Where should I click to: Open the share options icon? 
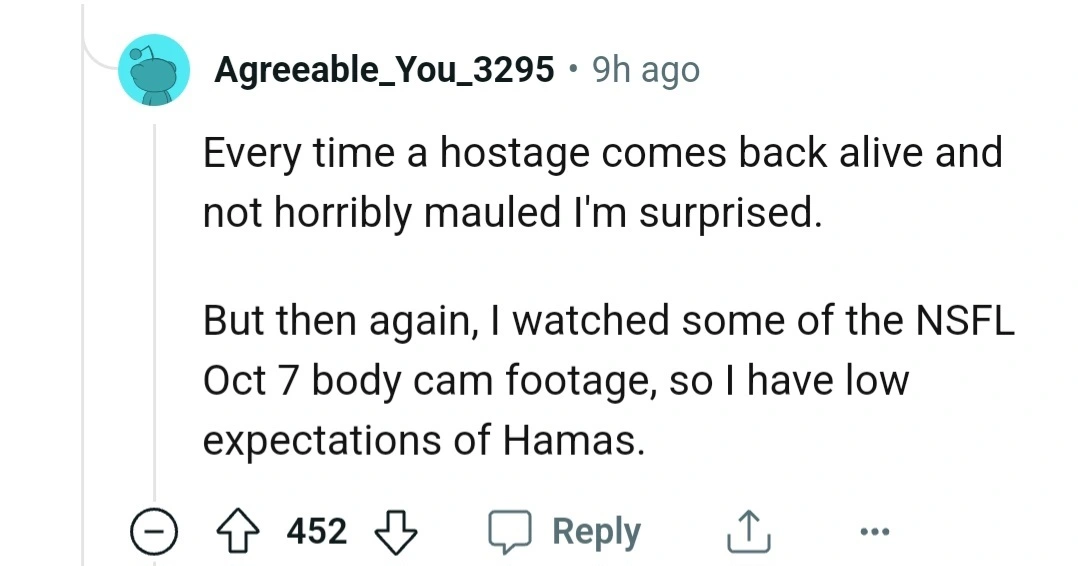(749, 532)
